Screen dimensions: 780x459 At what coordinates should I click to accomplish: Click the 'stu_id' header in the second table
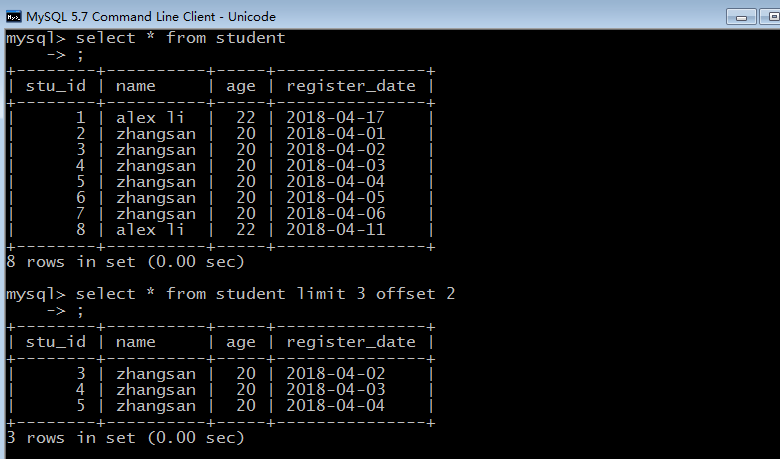(56, 342)
